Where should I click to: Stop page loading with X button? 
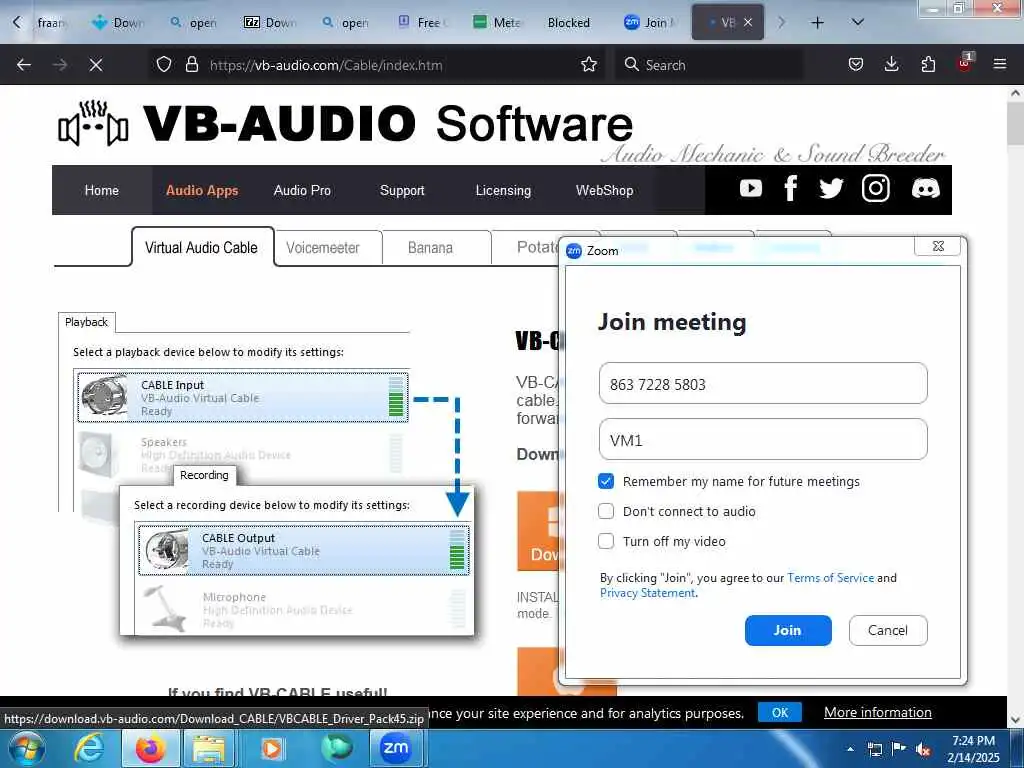point(95,65)
